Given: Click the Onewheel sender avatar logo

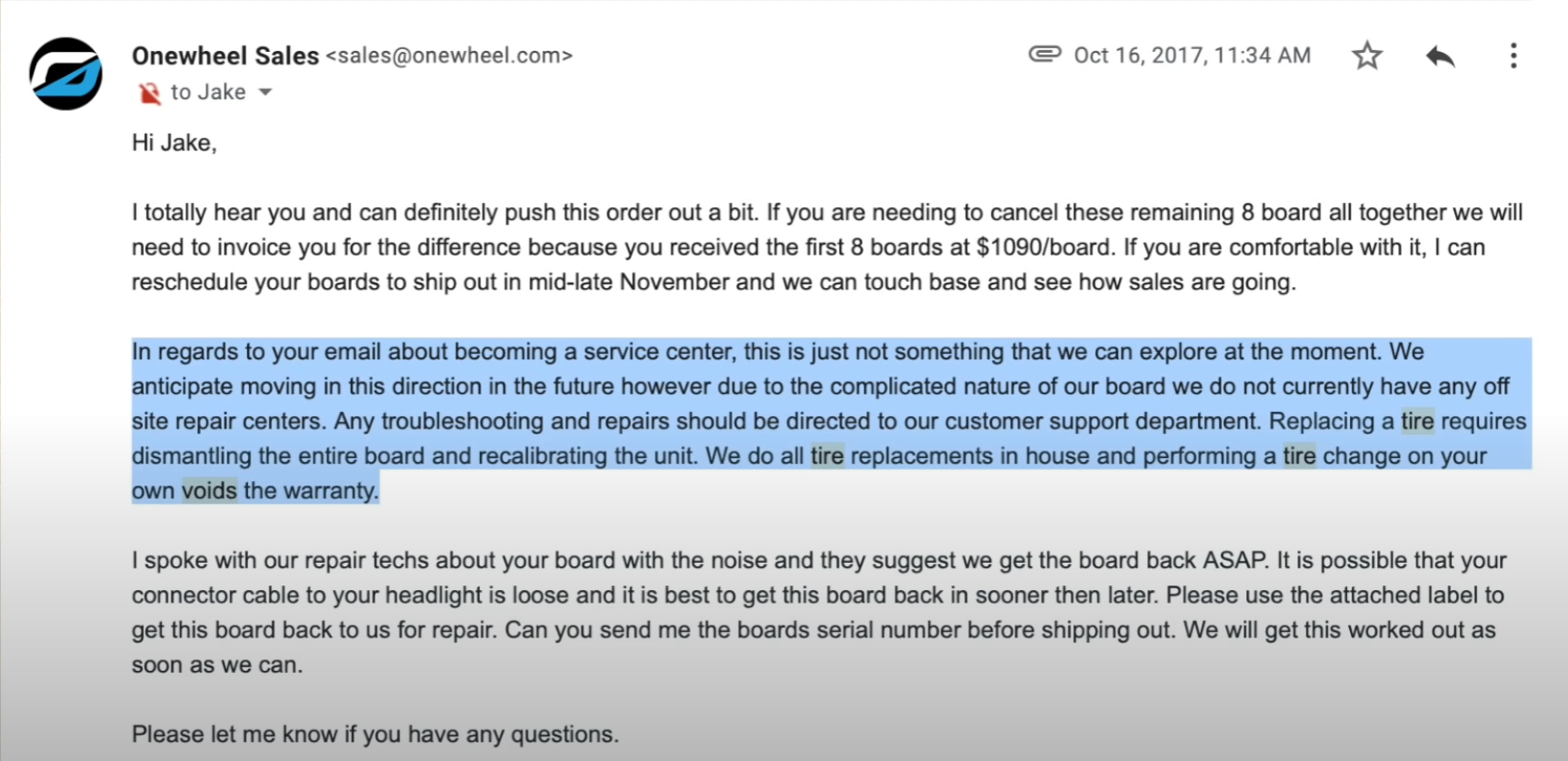Looking at the screenshot, I should click(65, 74).
